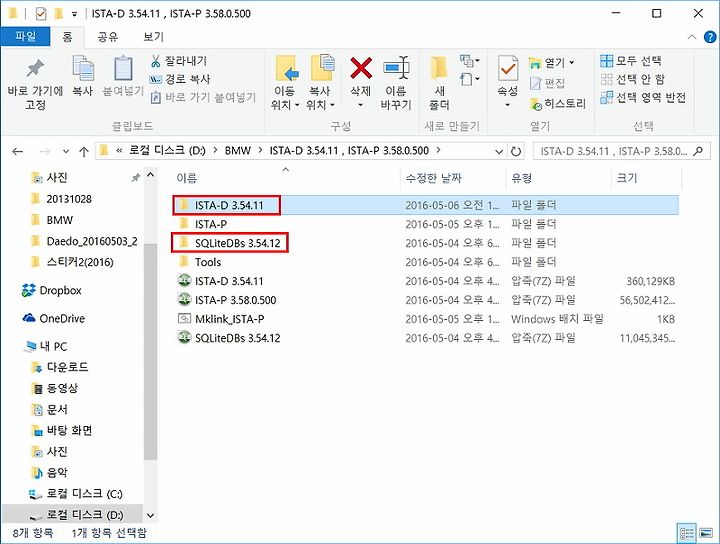Expand the New item dropdown in ribbon
The width and height of the screenshot is (720, 544).
pyautogui.click(x=470, y=61)
